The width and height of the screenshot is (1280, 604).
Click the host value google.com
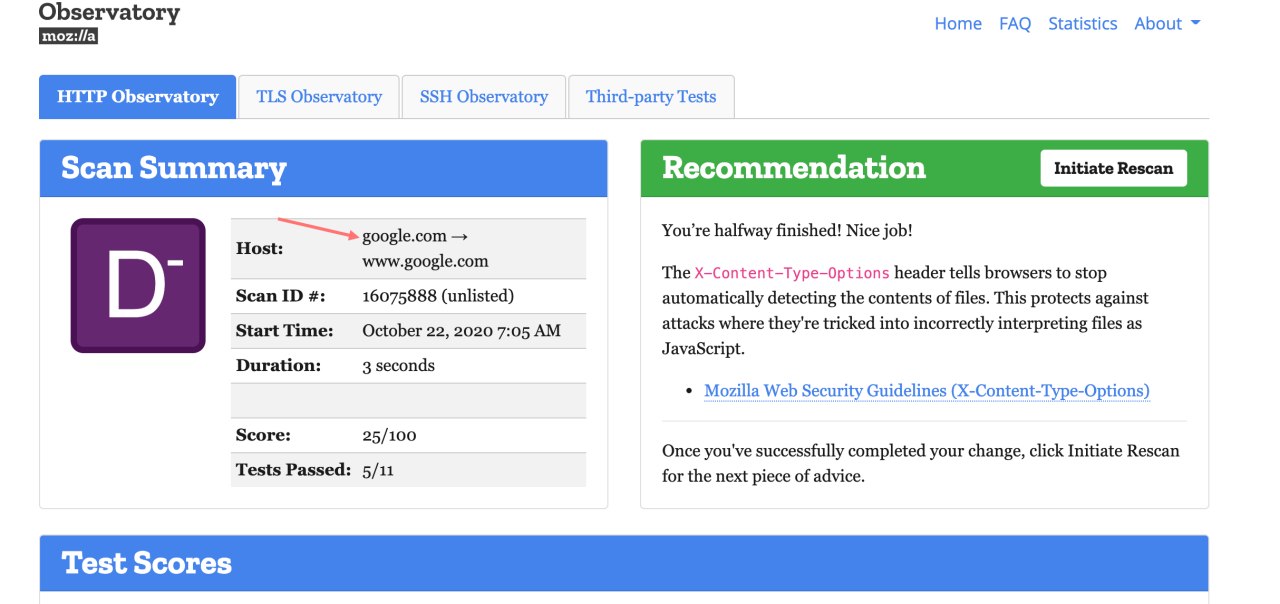click(404, 236)
